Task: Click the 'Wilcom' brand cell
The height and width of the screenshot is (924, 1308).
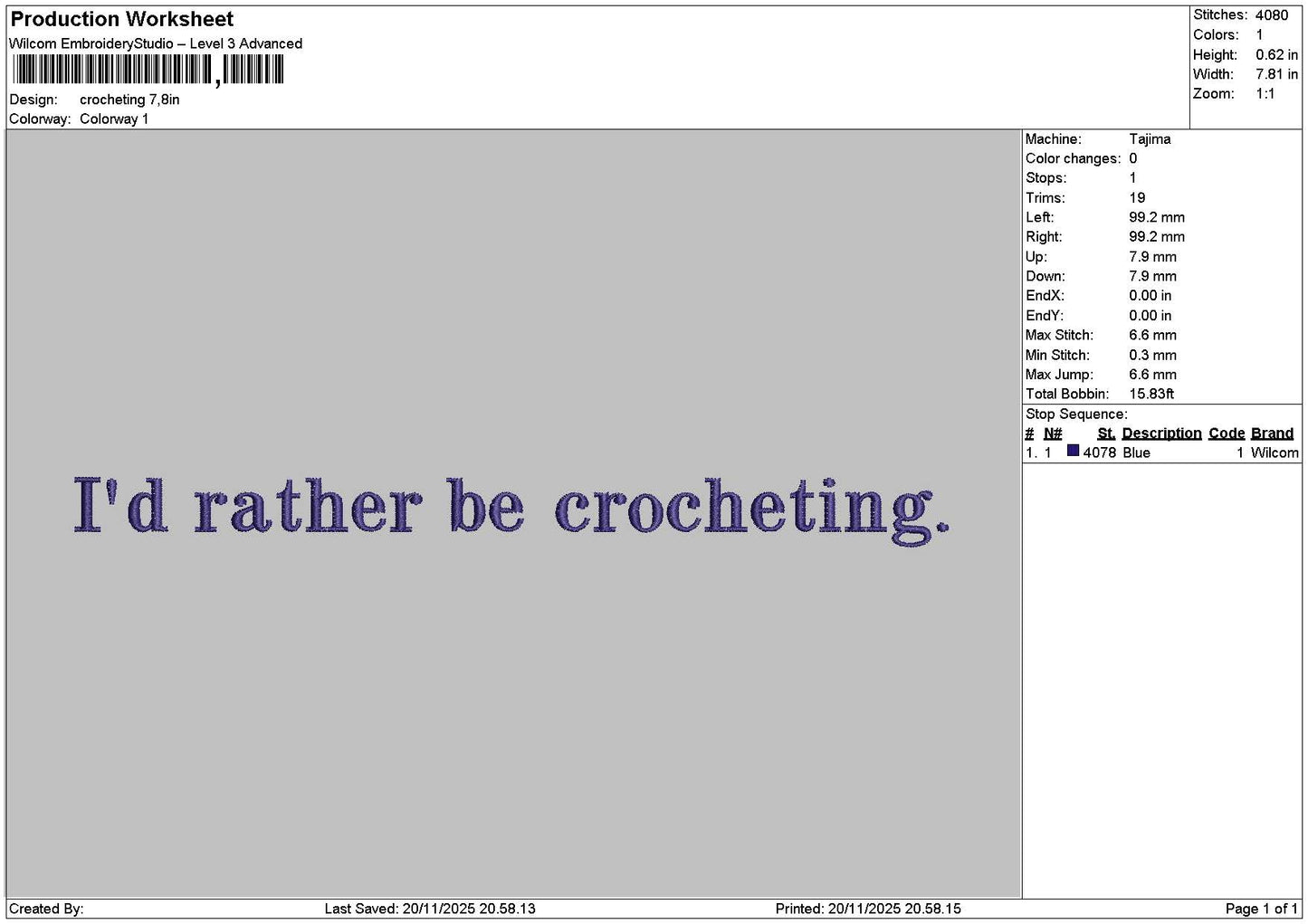Action: point(1275,452)
